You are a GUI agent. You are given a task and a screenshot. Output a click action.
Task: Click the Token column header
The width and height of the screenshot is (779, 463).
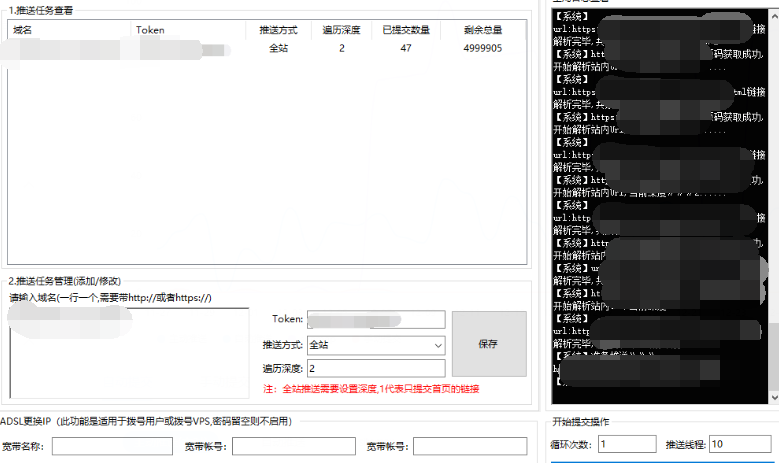tap(188, 30)
